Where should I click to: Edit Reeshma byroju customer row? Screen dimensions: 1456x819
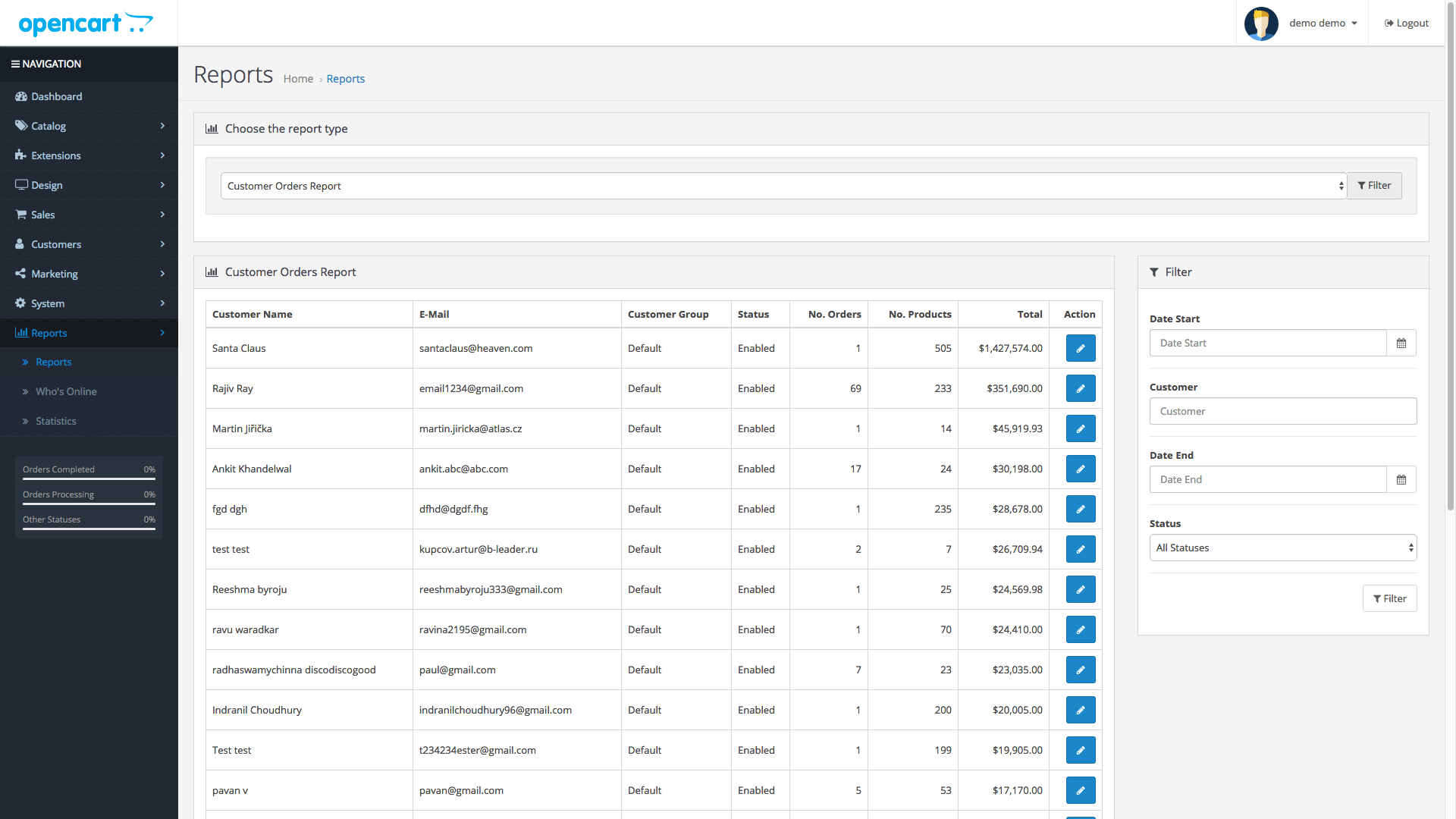1081,589
